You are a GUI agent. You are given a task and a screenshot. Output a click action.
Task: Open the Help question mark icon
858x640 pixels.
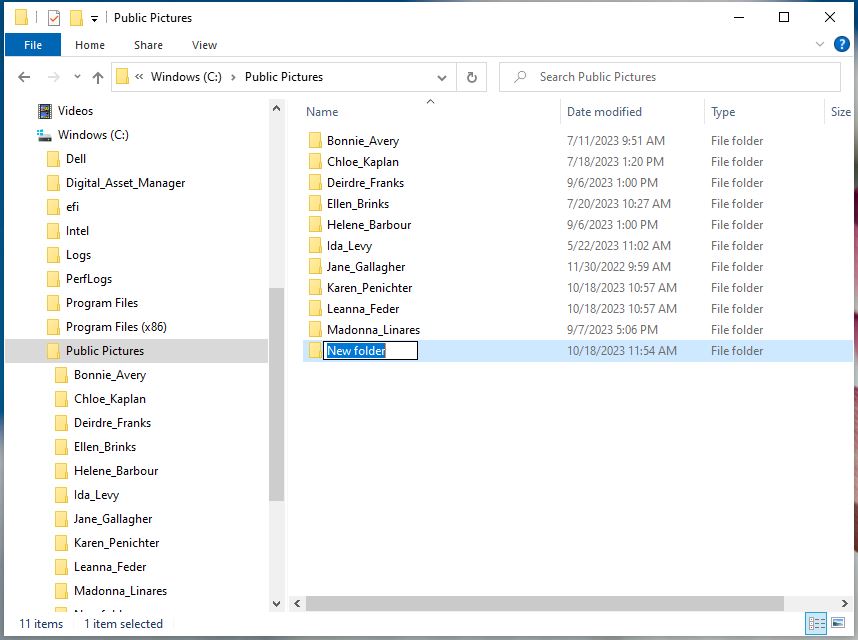[x=842, y=44]
